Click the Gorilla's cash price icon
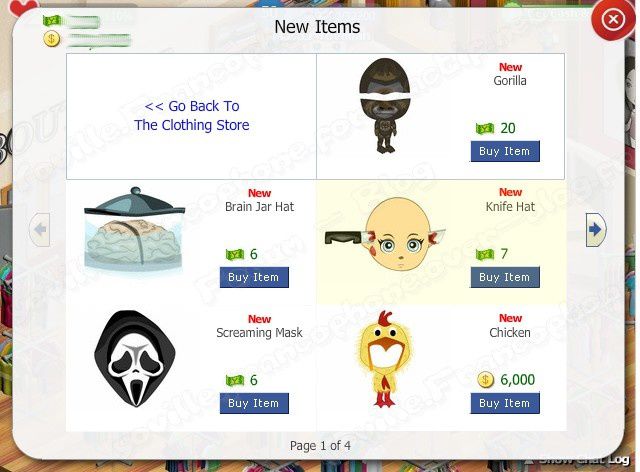This screenshot has height=472, width=640. pyautogui.click(x=485, y=129)
